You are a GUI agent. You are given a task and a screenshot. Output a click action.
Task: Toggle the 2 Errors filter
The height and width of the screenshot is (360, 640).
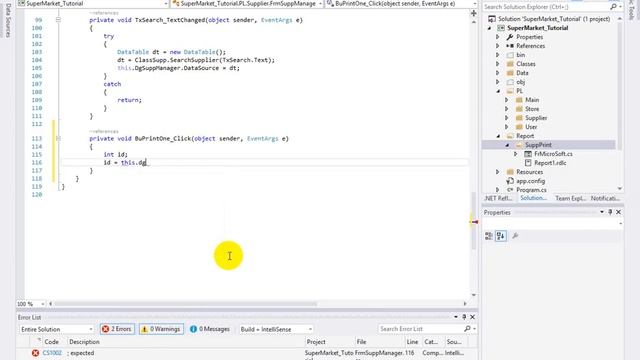click(117, 329)
